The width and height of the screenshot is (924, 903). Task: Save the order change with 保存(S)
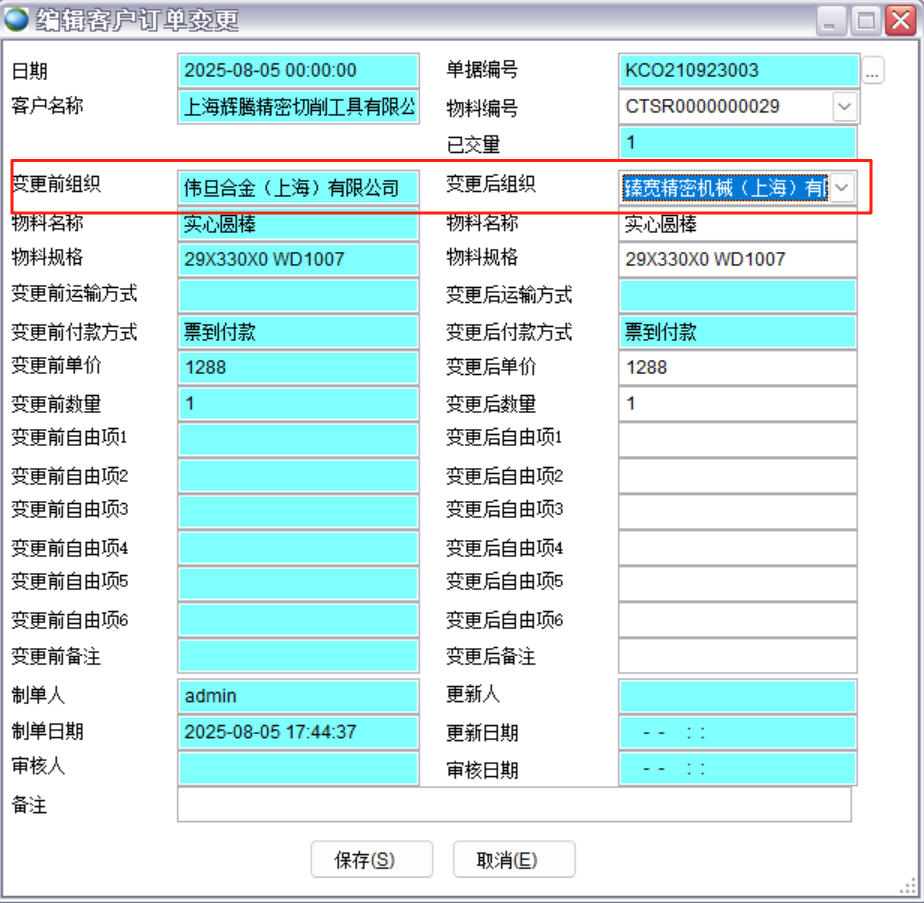click(371, 860)
